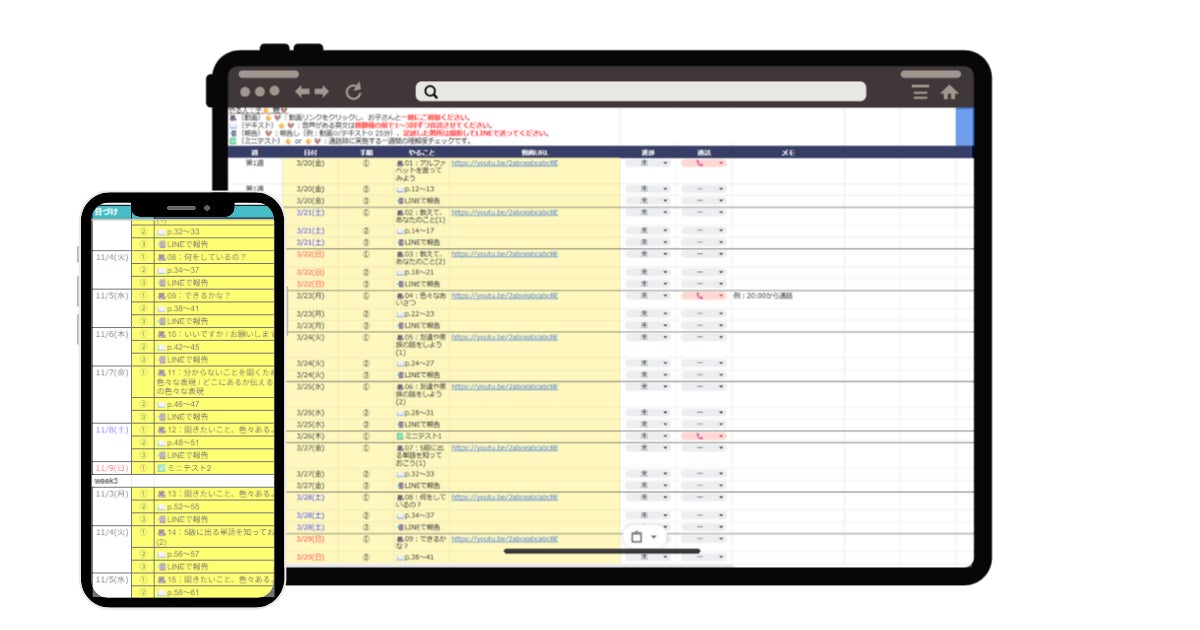Open 進捗 dropdown in 01：アルファベット row

point(648,162)
